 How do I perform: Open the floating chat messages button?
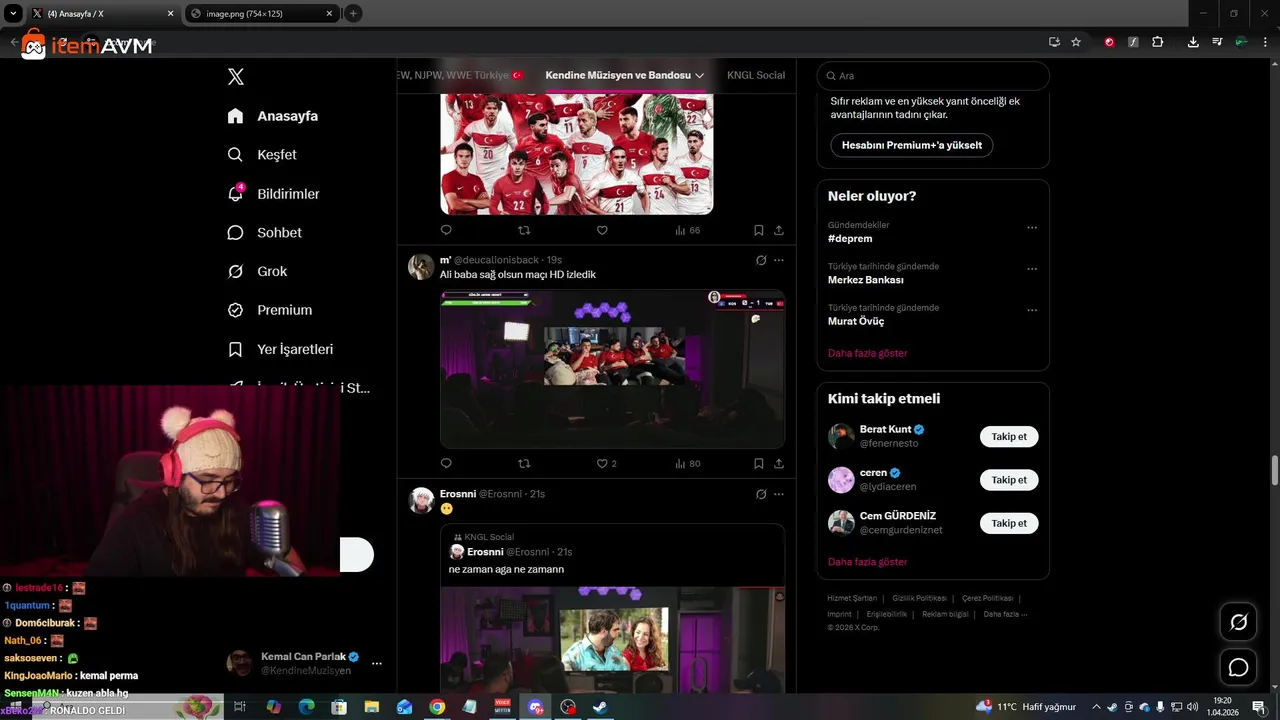1238,667
